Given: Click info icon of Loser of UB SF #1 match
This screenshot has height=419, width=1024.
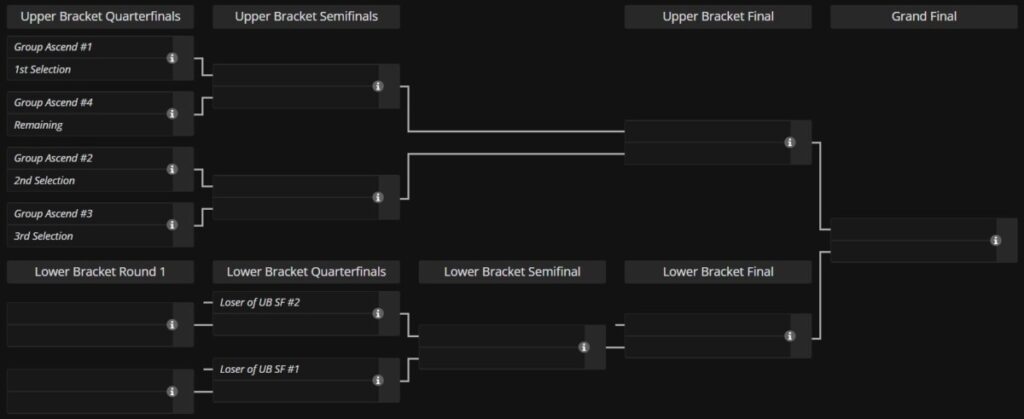Looking at the screenshot, I should pos(378,380).
